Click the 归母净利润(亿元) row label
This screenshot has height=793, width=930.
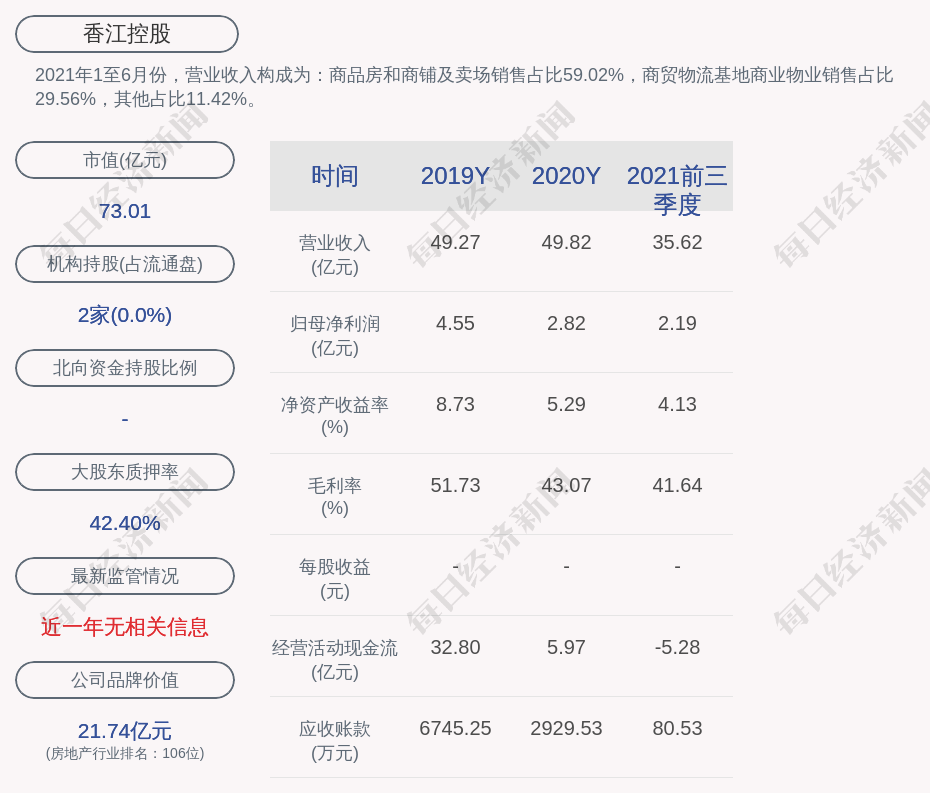[335, 336]
